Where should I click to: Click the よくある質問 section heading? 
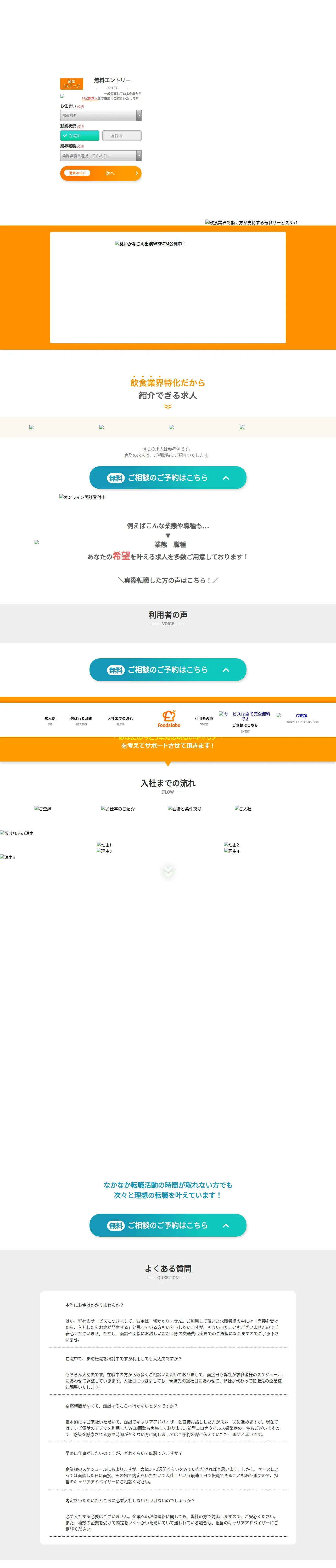(x=168, y=1269)
